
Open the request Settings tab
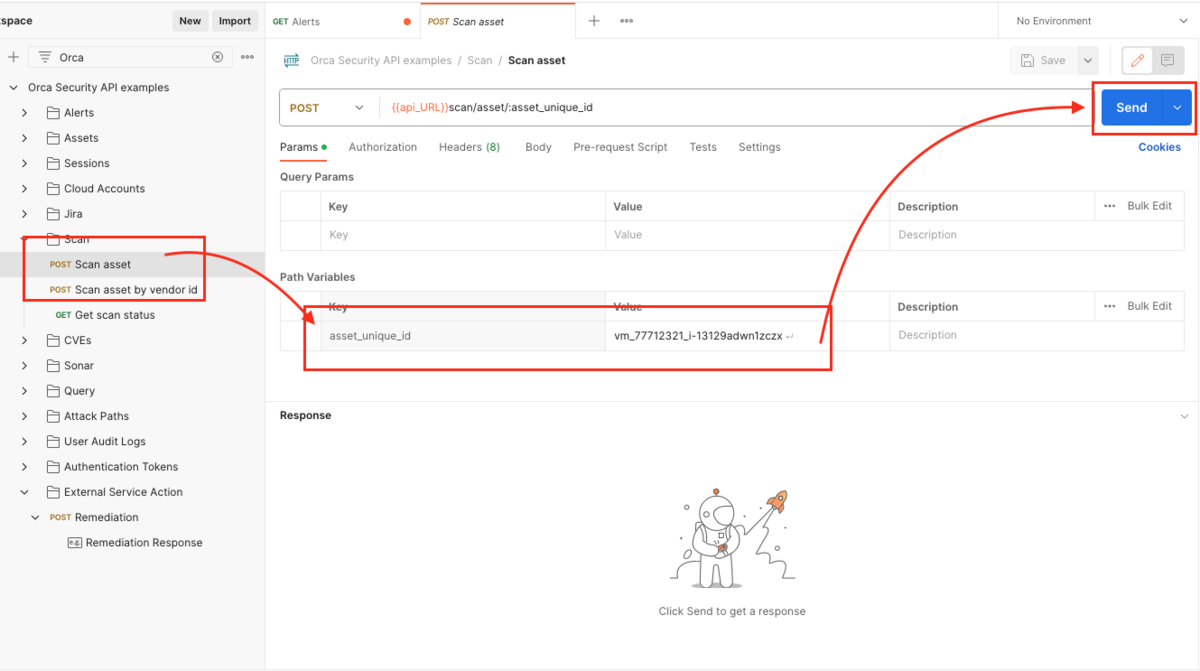click(x=759, y=147)
